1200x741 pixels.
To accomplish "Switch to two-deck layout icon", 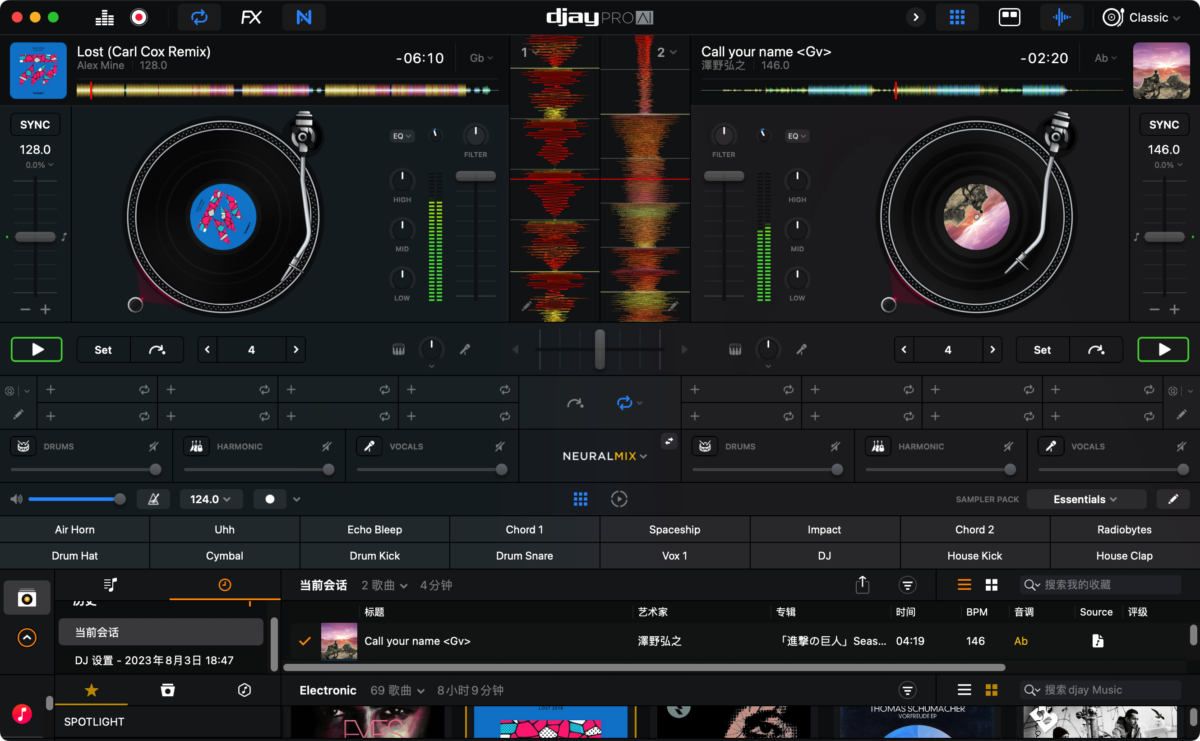I will 1009,17.
